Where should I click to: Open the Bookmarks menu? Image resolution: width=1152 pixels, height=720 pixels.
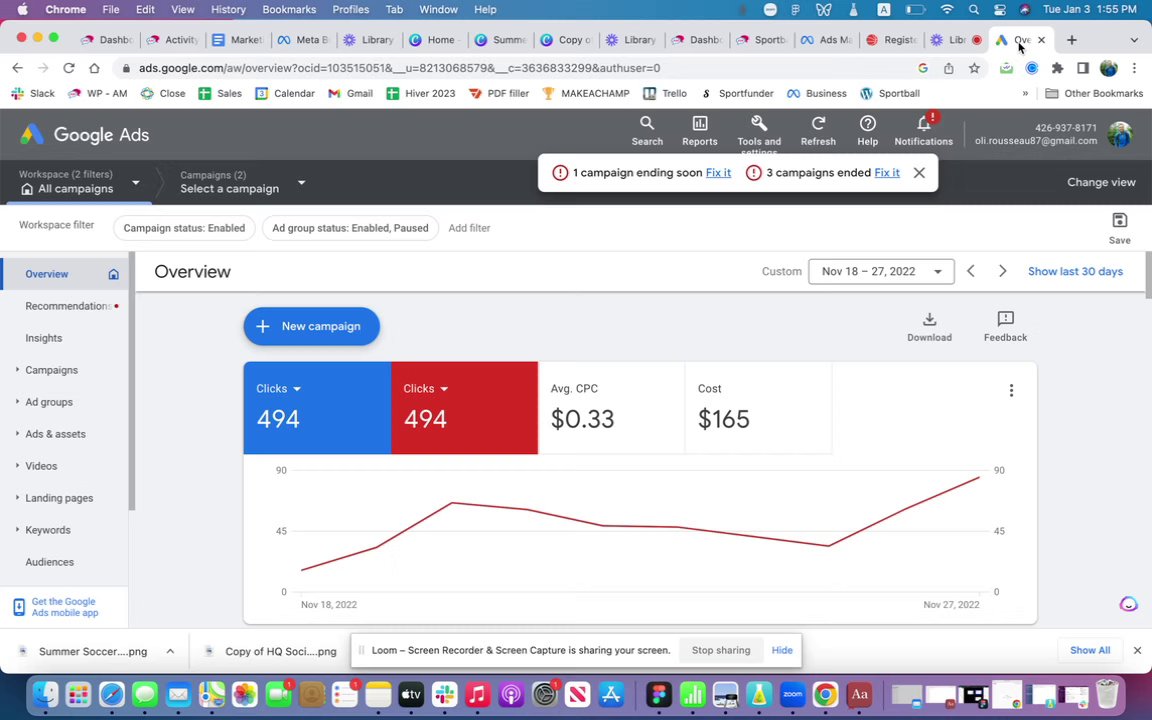point(289,10)
